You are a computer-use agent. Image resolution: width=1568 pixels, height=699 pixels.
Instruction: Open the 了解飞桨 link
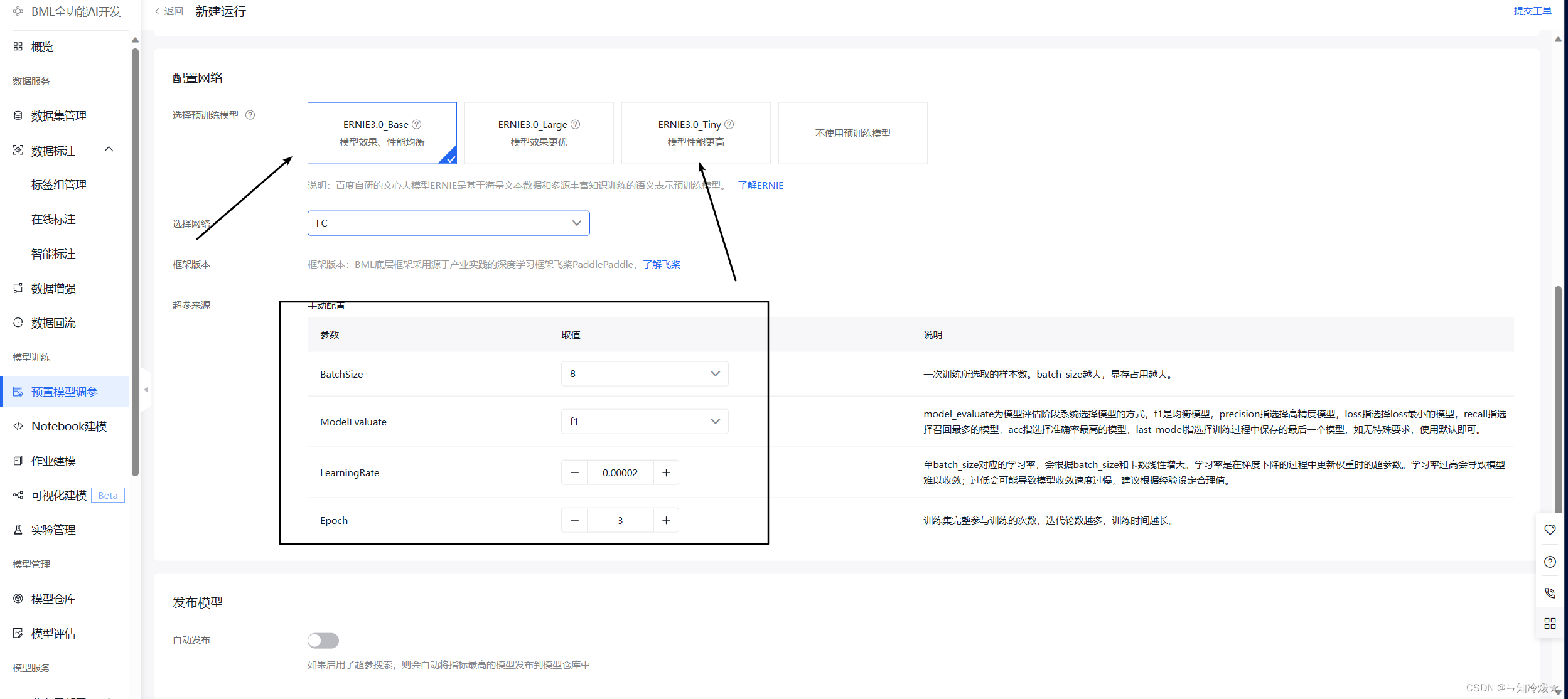pos(662,265)
